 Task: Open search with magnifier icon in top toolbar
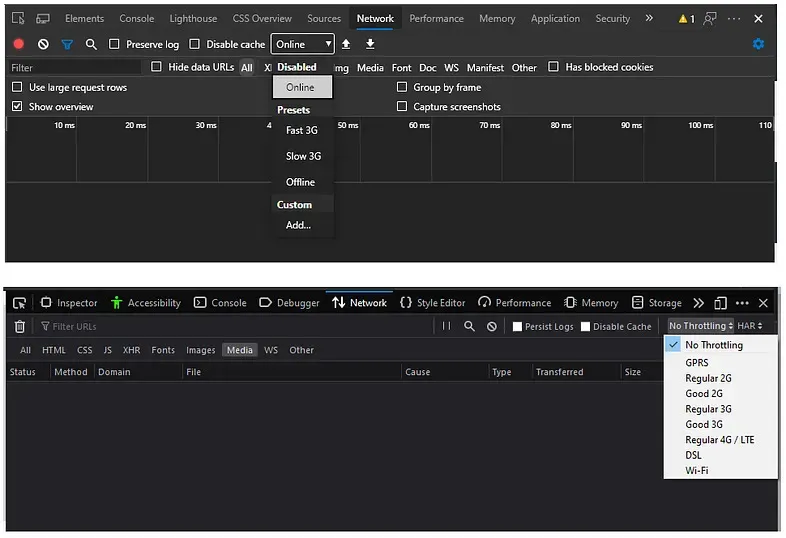coord(91,45)
